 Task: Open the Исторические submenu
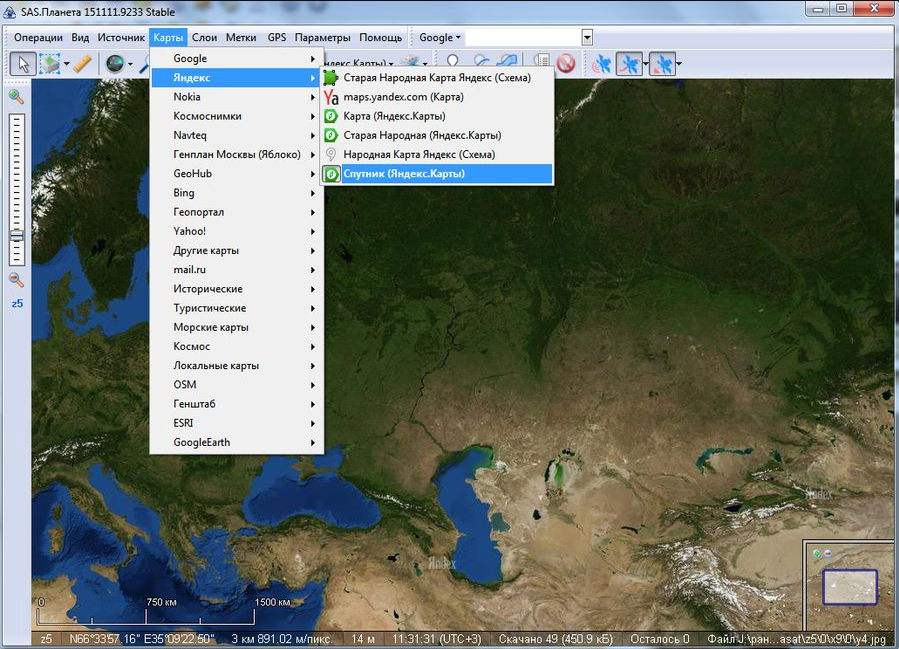click(237, 289)
